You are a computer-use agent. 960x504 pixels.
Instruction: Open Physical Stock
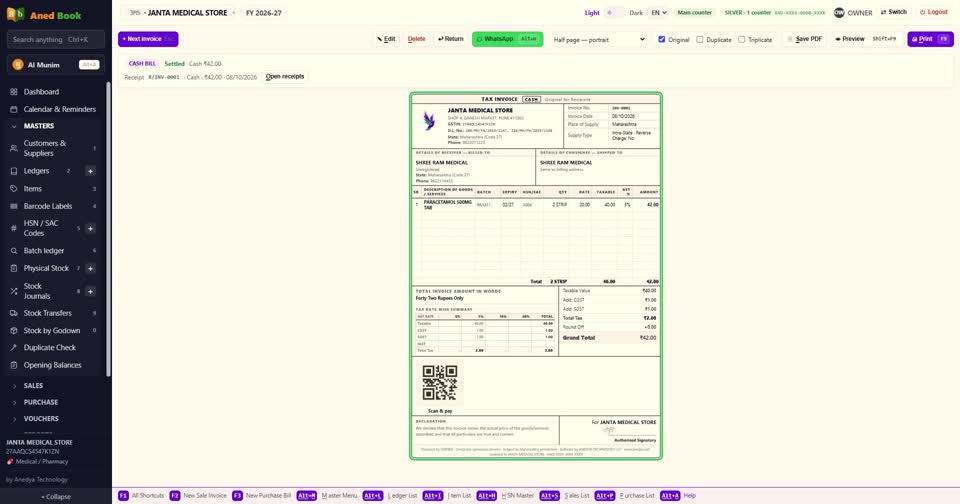46,268
